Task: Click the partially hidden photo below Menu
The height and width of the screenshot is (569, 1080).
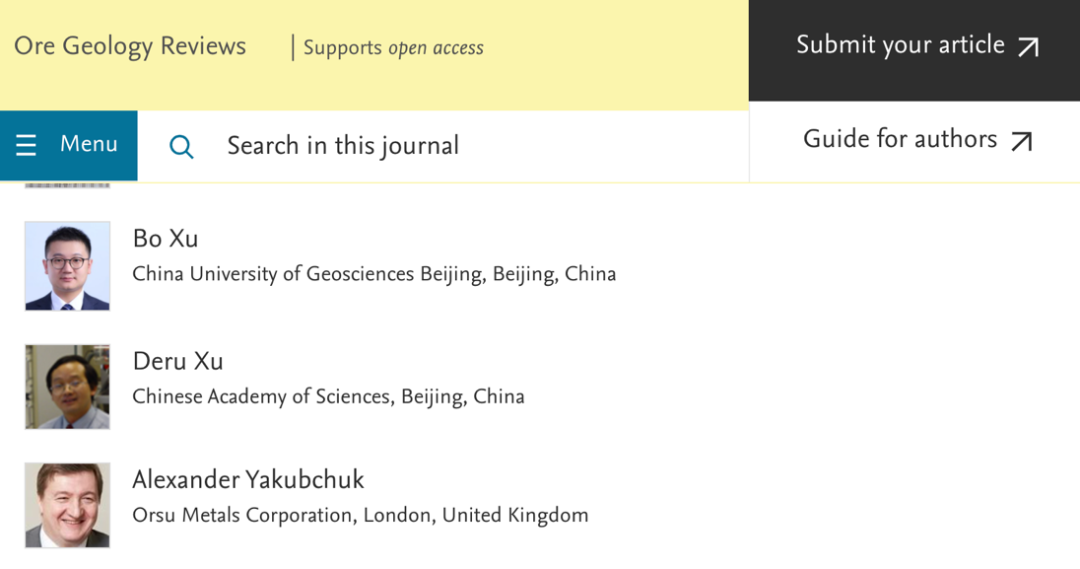Action: (x=67, y=185)
